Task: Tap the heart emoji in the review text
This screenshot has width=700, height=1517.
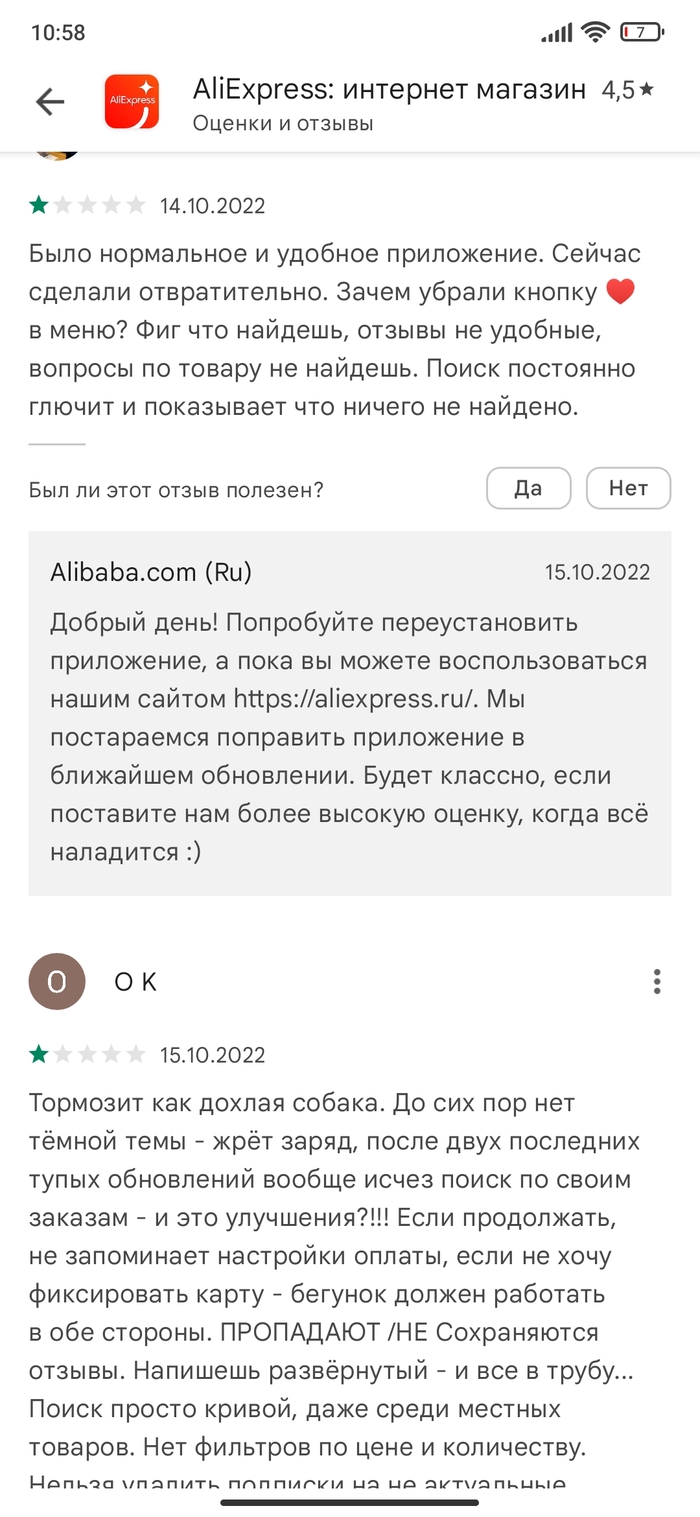Action: pyautogui.click(x=621, y=293)
